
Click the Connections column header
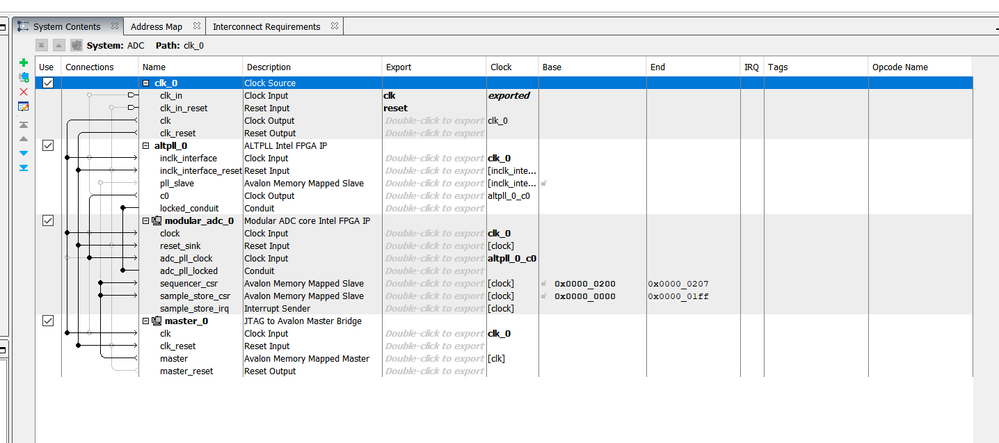click(100, 67)
